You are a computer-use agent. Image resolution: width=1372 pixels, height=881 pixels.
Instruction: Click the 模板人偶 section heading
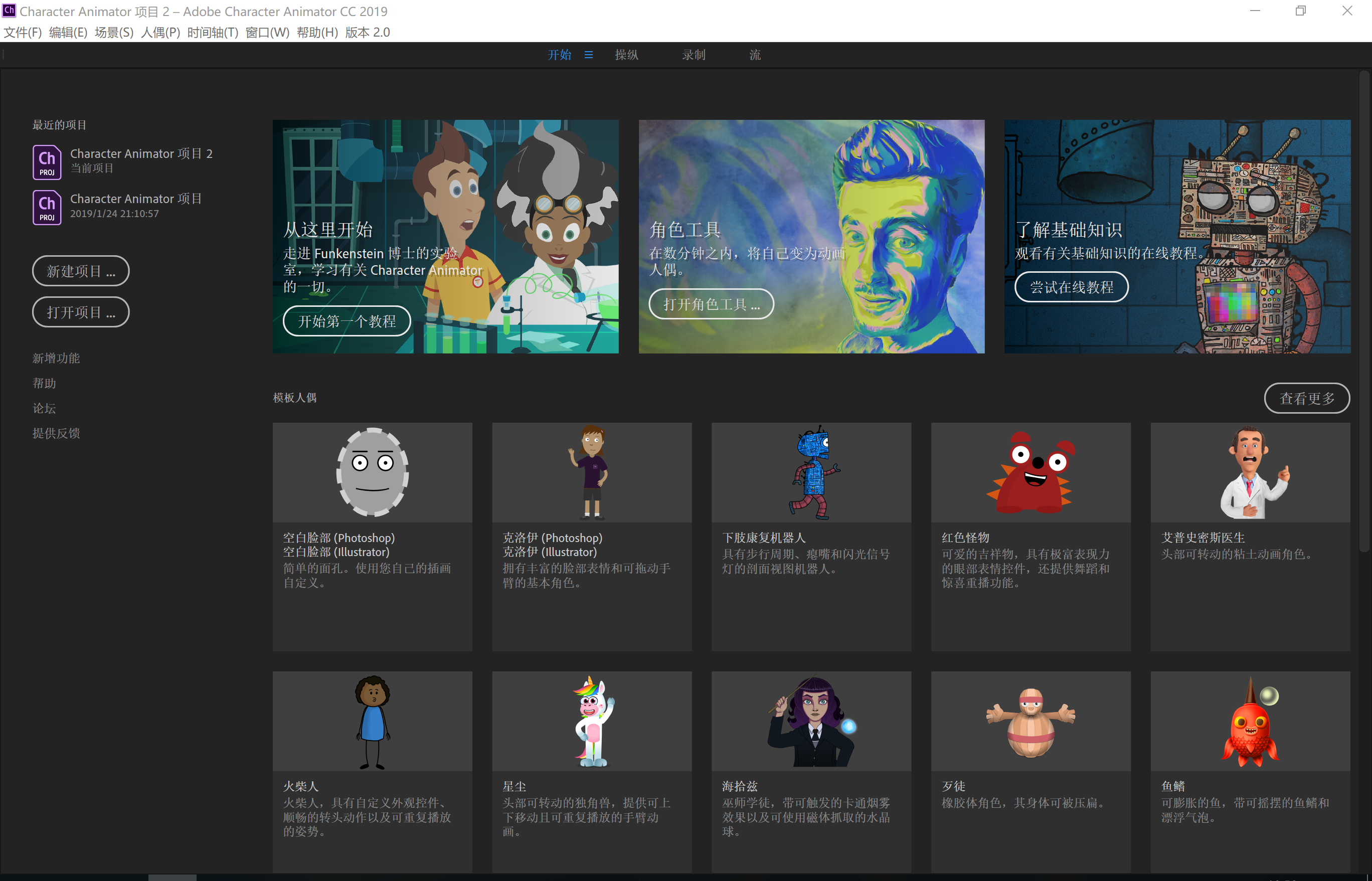tap(295, 398)
